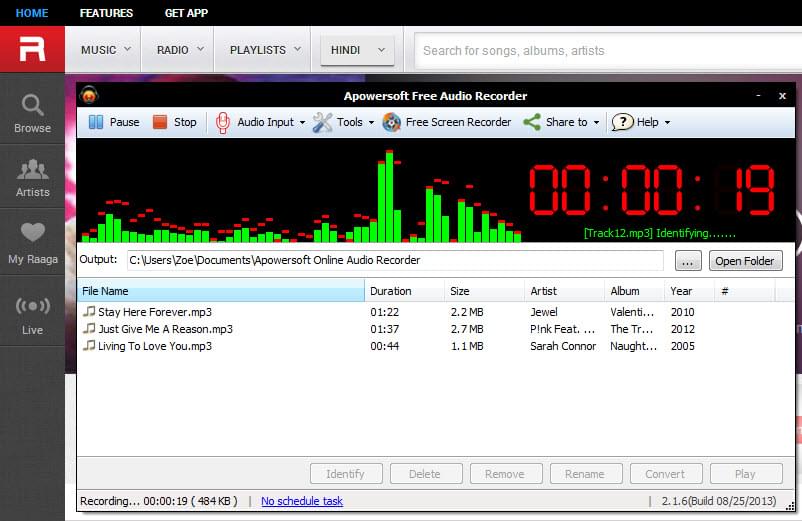
Task: Switch to the FEATURES tab
Action: (x=106, y=13)
